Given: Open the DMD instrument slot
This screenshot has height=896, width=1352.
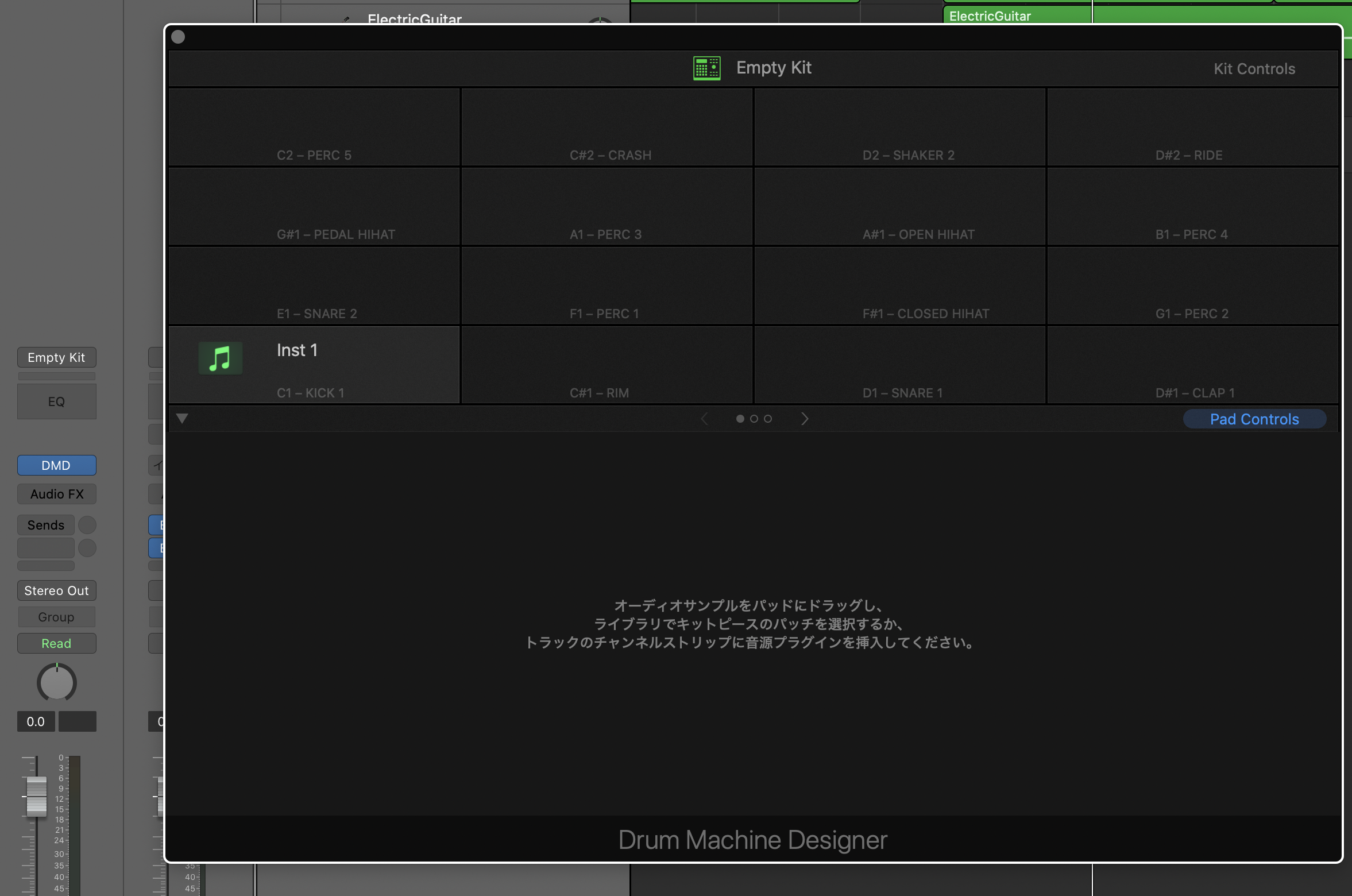Looking at the screenshot, I should pyautogui.click(x=56, y=465).
